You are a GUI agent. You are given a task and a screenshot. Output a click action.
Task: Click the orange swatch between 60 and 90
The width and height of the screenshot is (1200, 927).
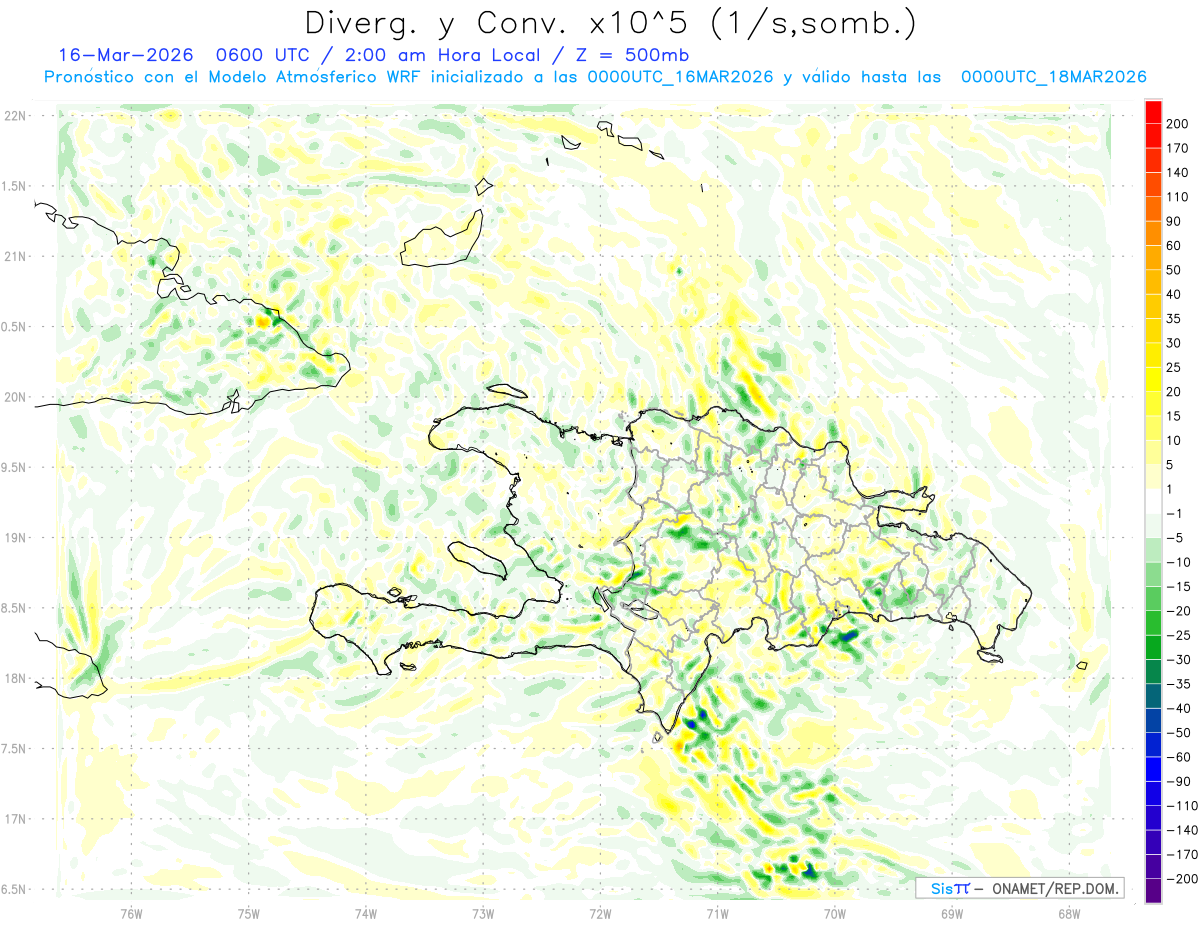(1153, 233)
